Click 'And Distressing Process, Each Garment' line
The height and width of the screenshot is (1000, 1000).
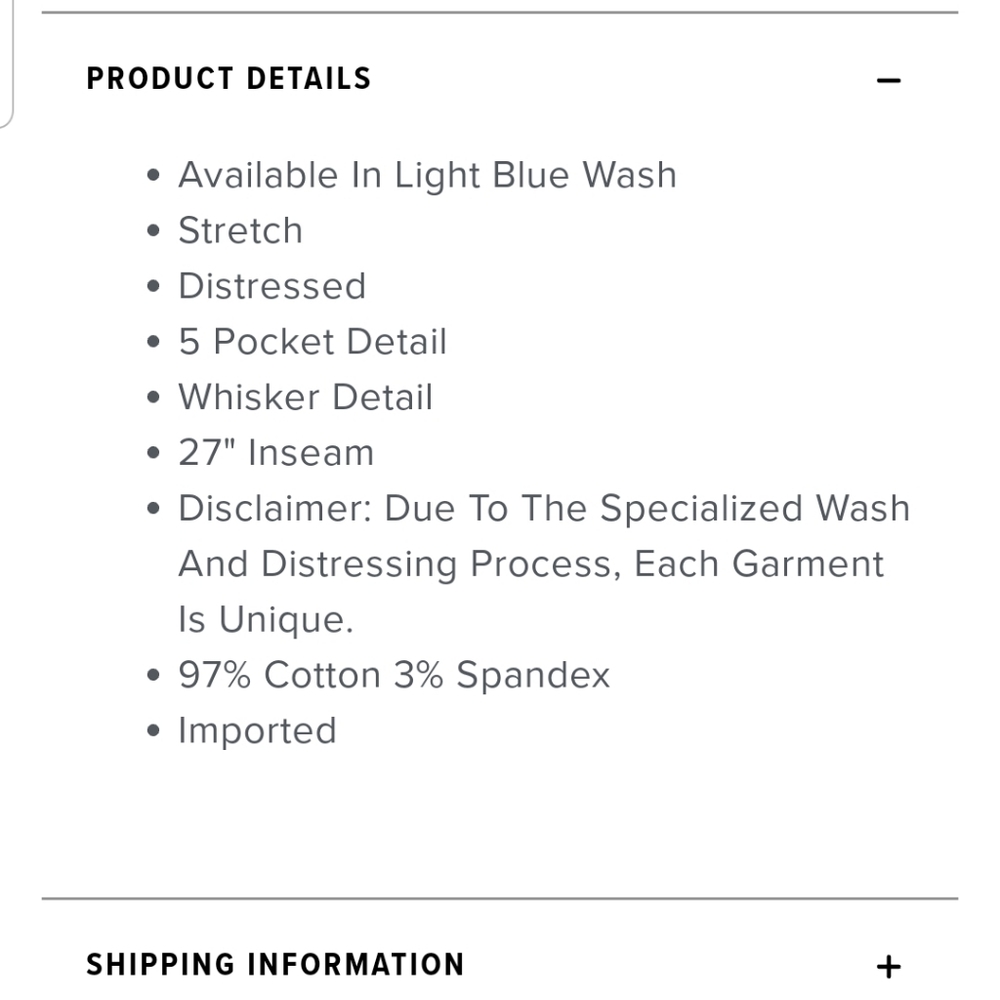point(531,564)
